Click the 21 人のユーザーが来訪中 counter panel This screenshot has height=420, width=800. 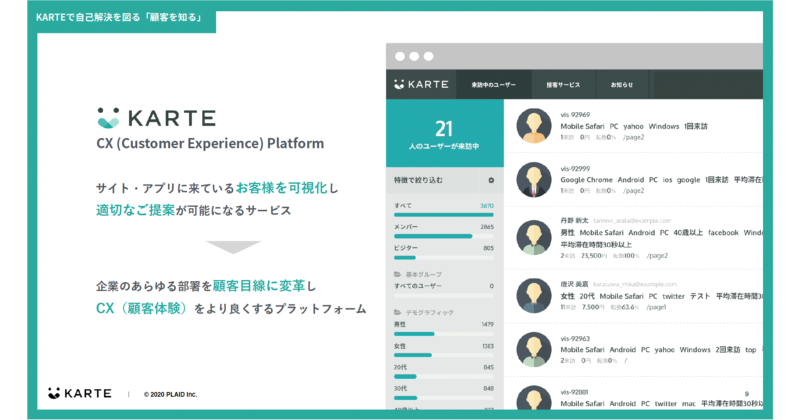444,133
